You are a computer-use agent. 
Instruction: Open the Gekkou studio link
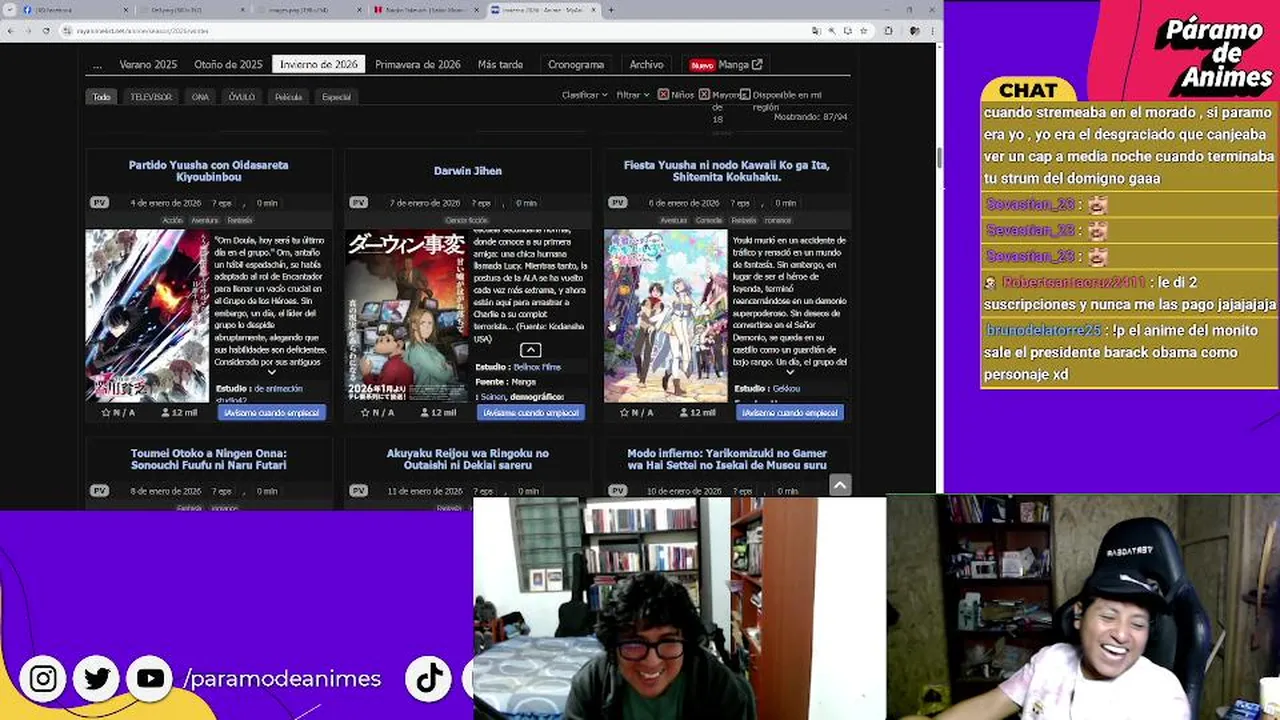point(786,388)
